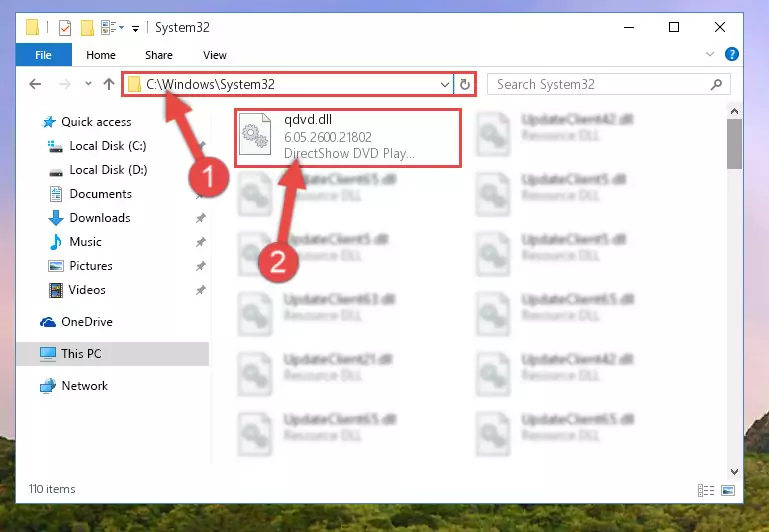Viewport: 769px width, 532px height.
Task: Select OneDrive in navigation pane
Action: pos(87,322)
